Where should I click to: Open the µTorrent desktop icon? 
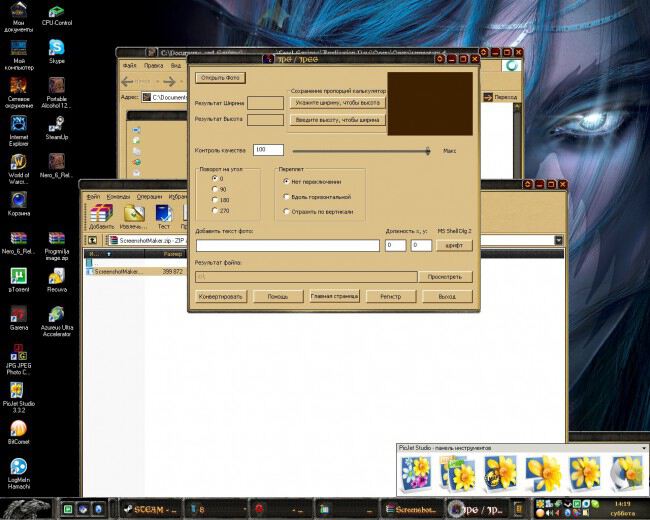click(x=18, y=280)
